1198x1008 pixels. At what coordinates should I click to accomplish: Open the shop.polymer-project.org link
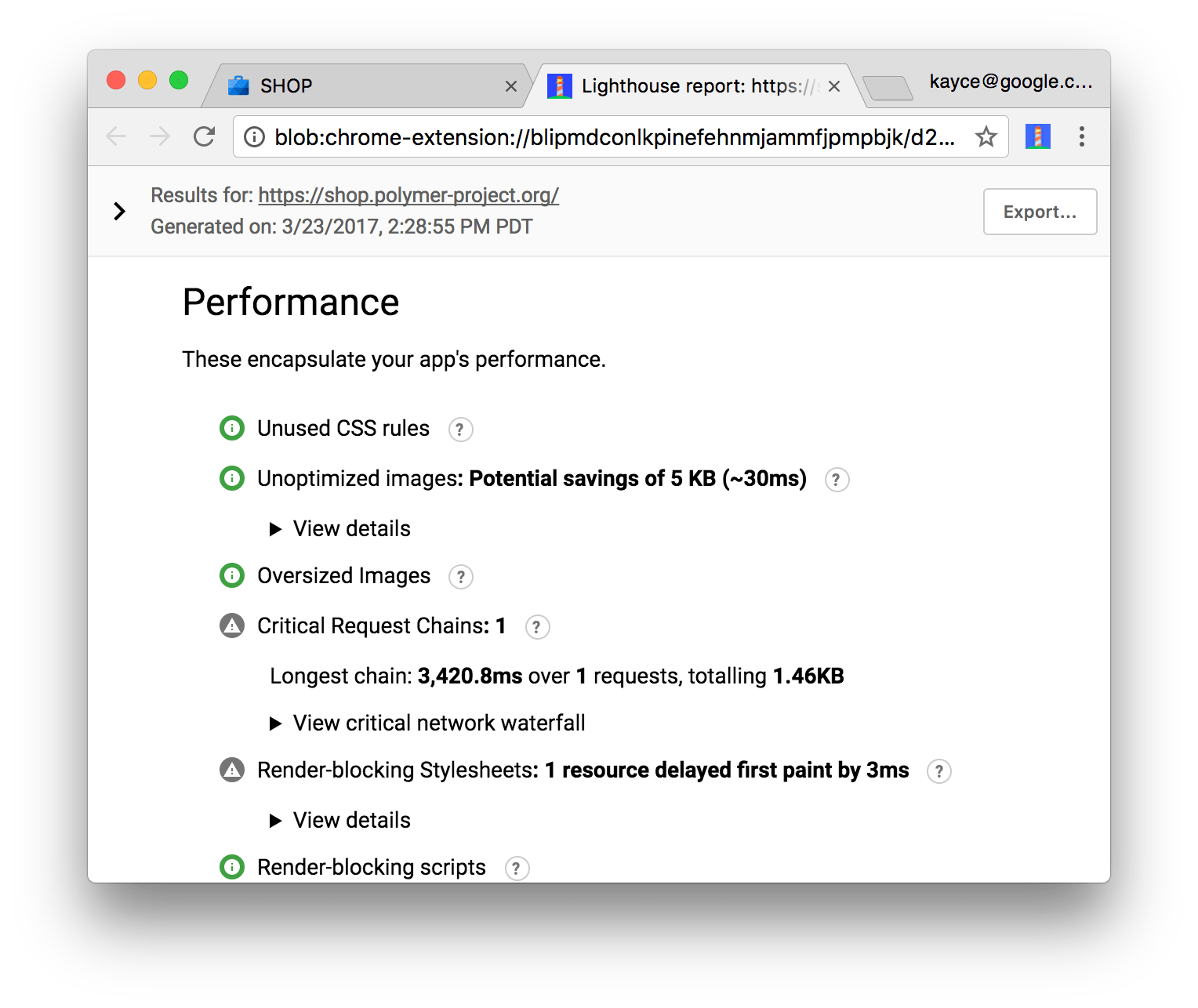(x=408, y=195)
